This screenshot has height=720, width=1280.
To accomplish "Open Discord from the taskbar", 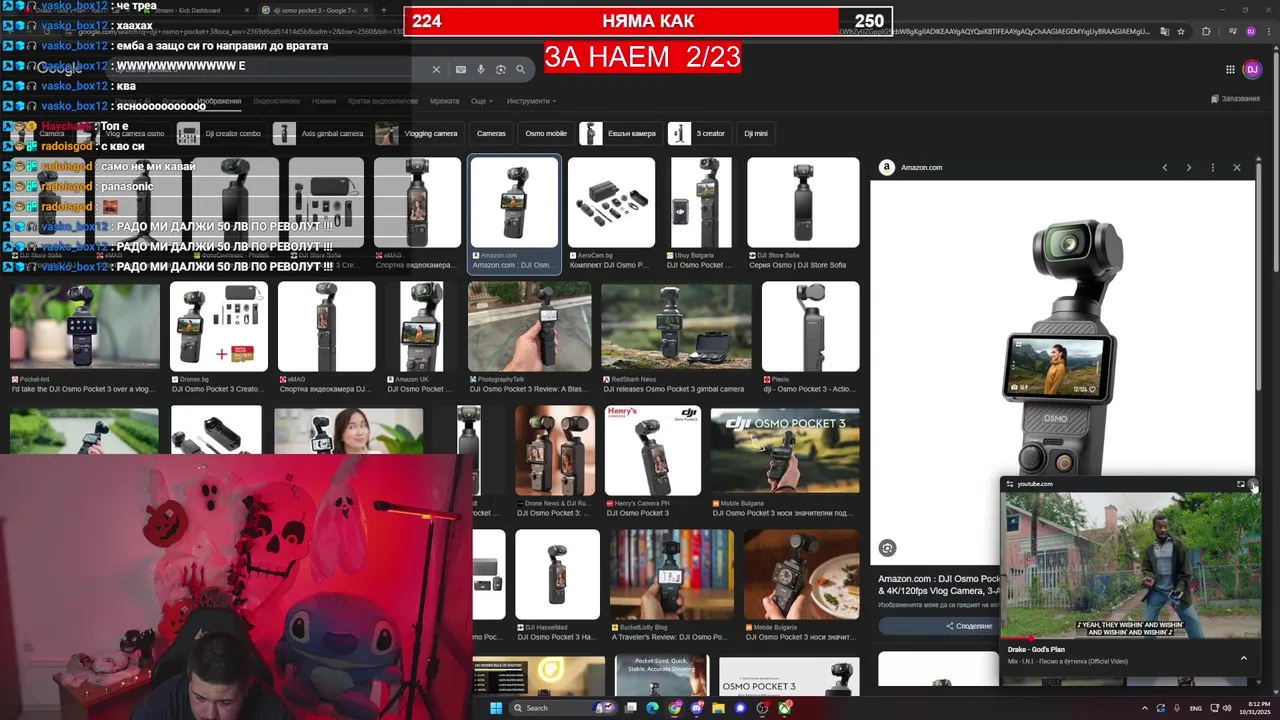I will pos(697,708).
